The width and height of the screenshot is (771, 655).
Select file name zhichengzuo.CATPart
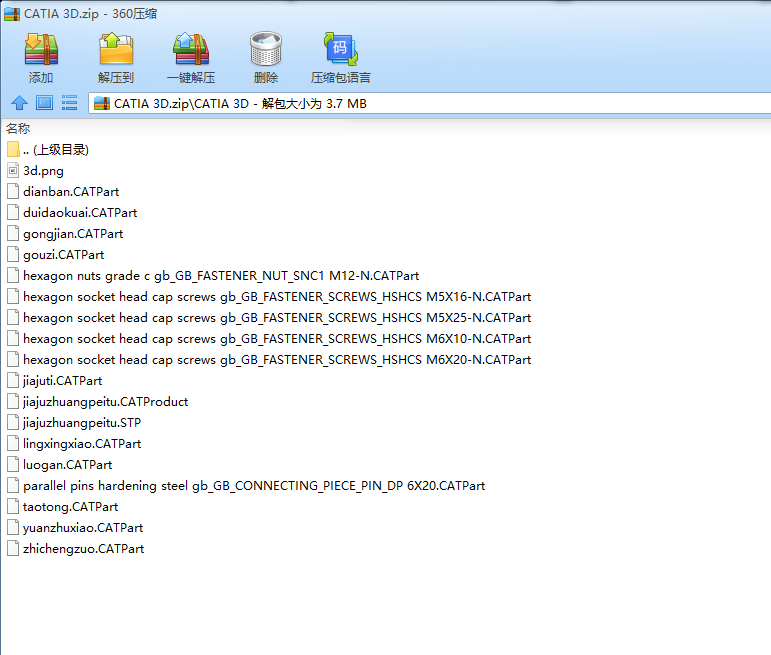point(83,549)
